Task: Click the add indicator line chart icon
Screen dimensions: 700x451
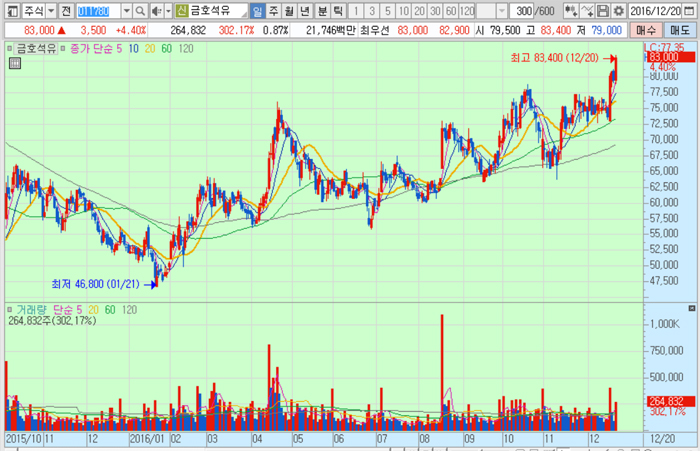Action: [586, 10]
